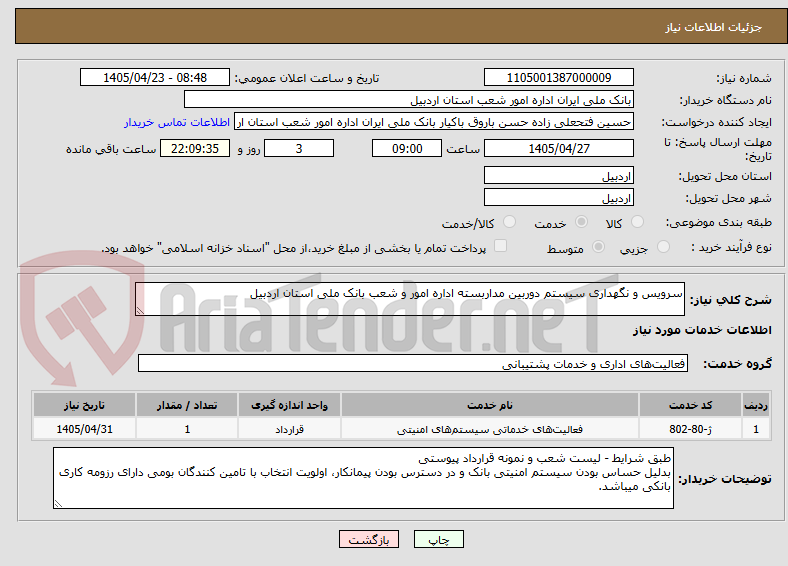Click the delivery province field اردبیل
Screen dimensions: 788x566
pyautogui.click(x=558, y=175)
